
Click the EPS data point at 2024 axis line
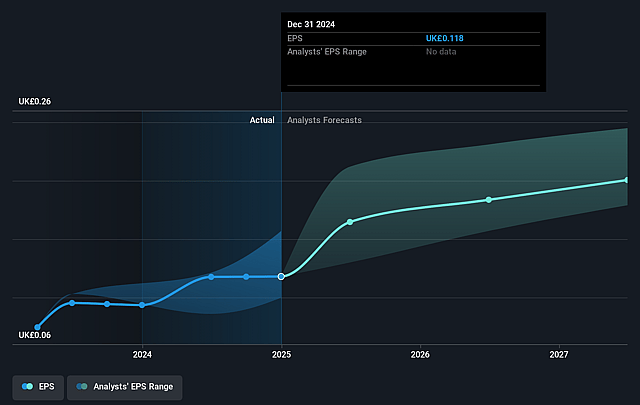(142, 305)
